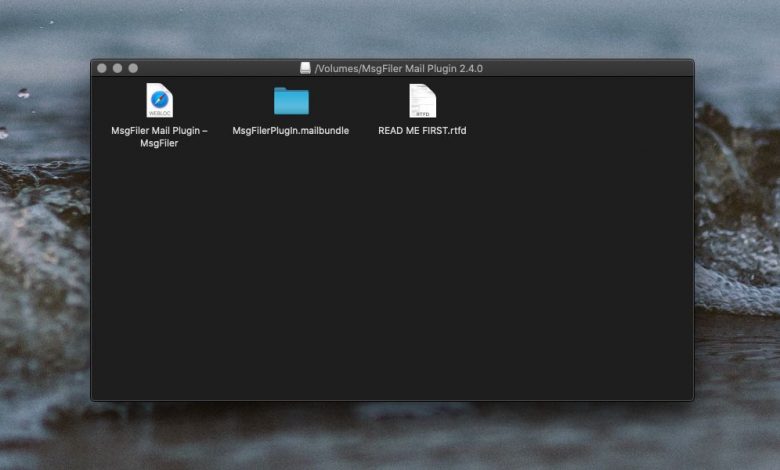Click the "MsgFilerPlugin.mailbundle" name label
Viewport: 780px width, 470px height.
(291, 130)
